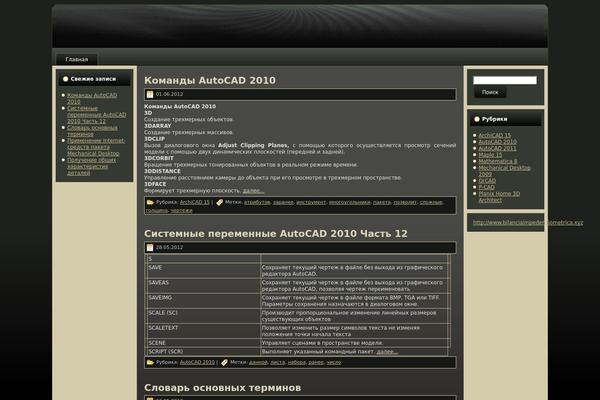Click the 3DCLIP command heading

(x=155, y=139)
